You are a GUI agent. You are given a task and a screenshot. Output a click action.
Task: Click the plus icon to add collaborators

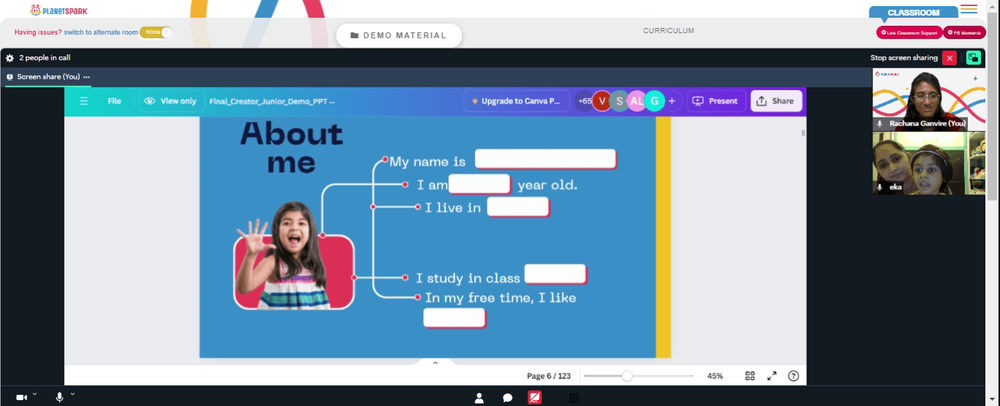coord(672,101)
